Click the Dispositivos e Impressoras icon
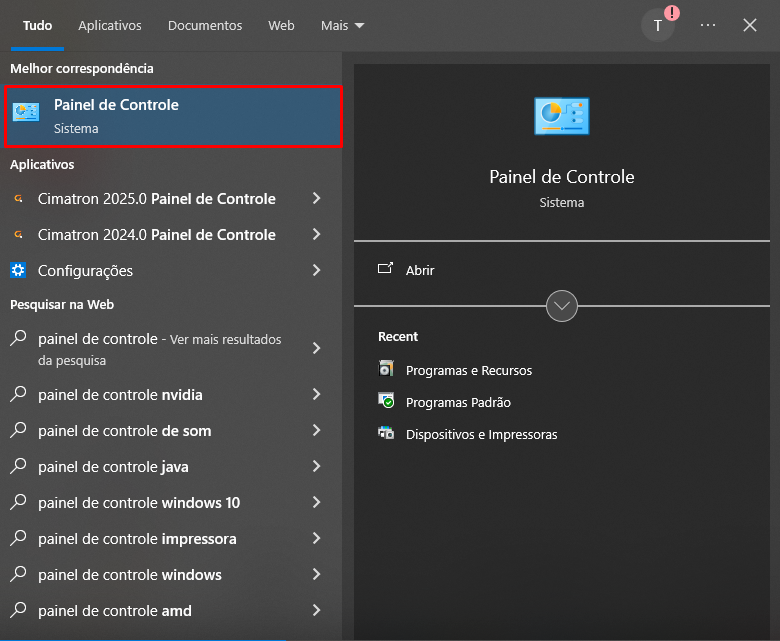Screen dimensions: 780x641 [x=386, y=433]
